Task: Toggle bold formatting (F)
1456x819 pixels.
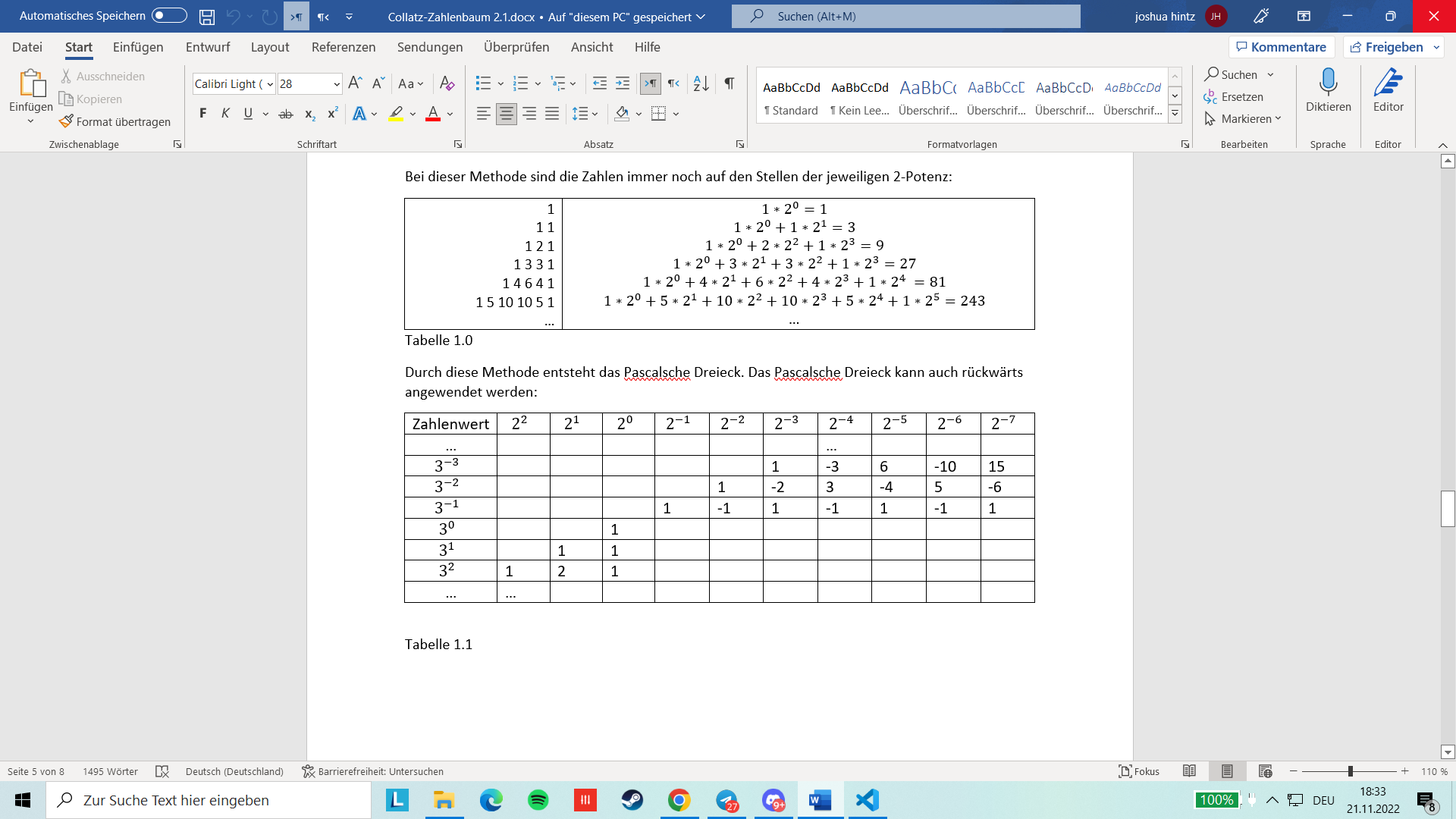Action: [202, 114]
